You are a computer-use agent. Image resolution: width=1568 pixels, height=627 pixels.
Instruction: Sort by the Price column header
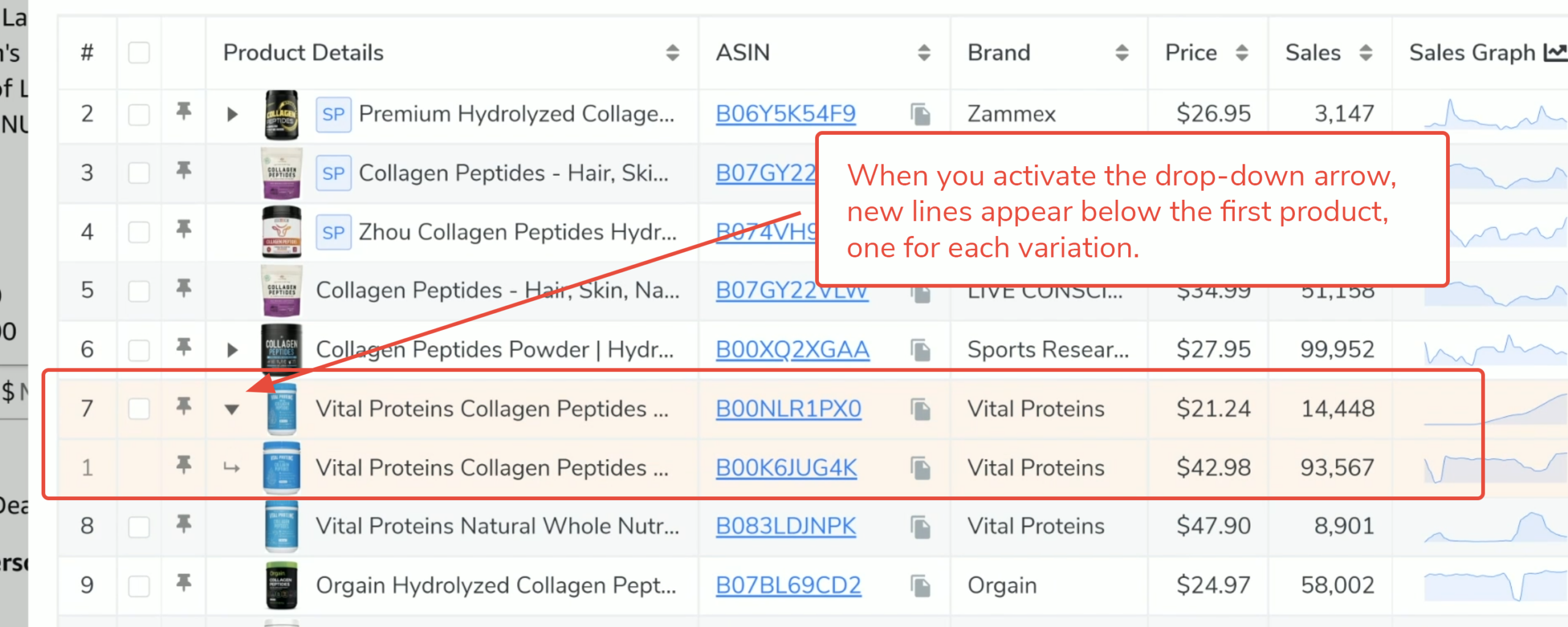pos(1242,53)
